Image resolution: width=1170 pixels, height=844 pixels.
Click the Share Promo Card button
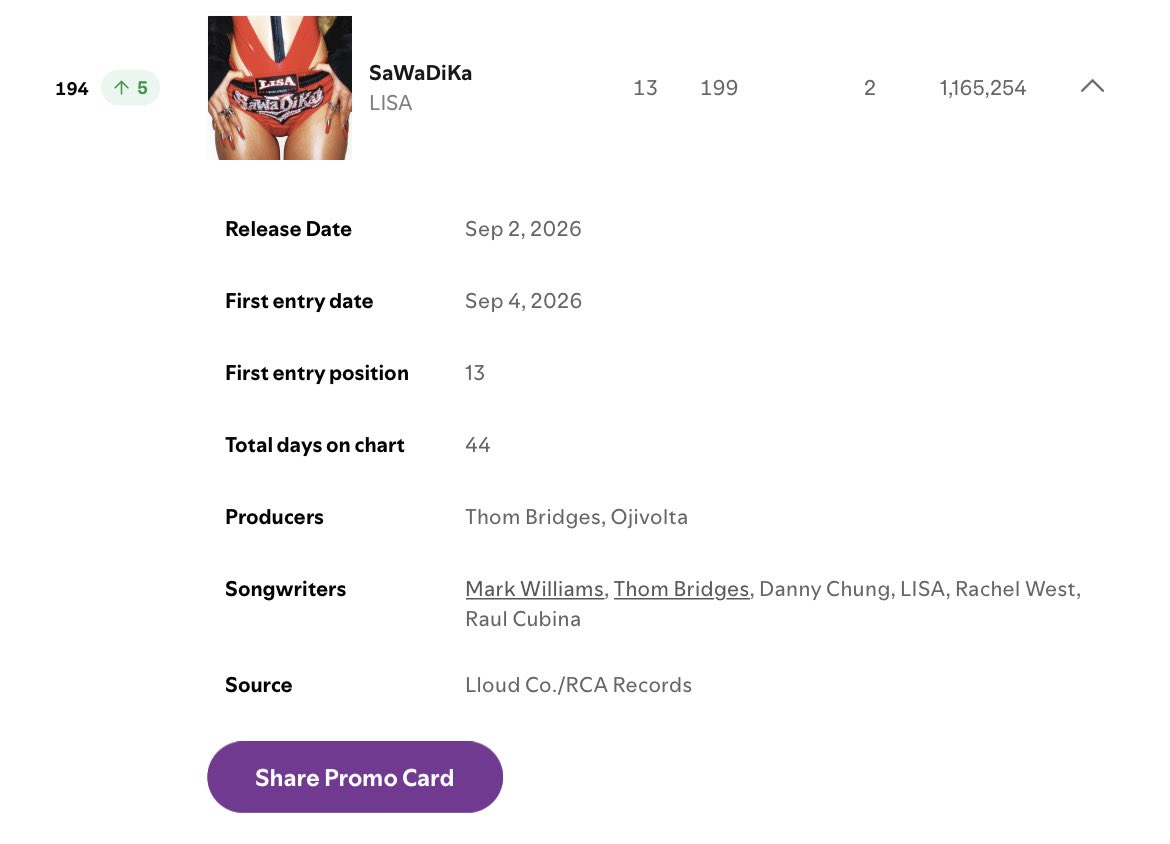(x=355, y=777)
